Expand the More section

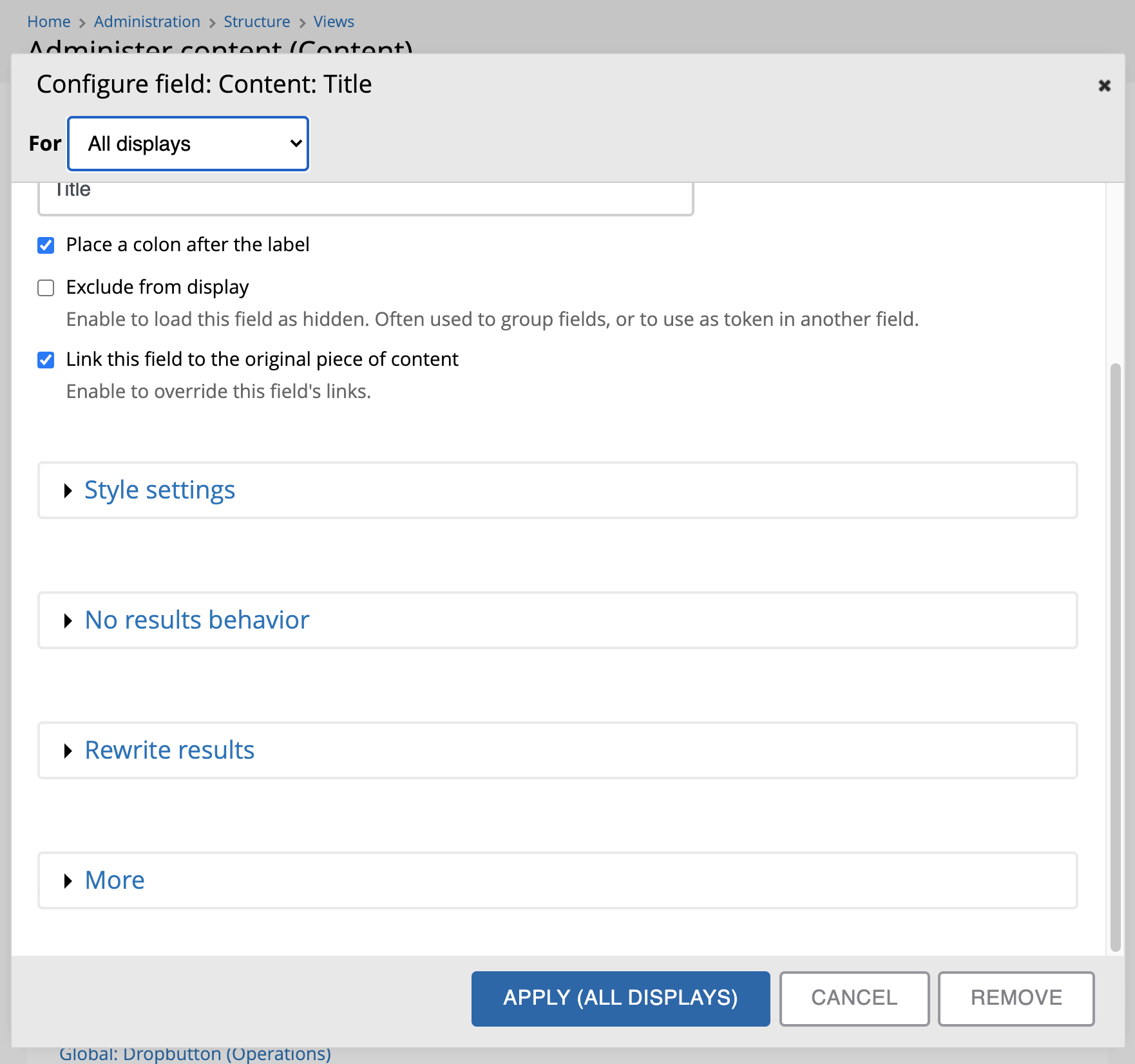tap(115, 880)
